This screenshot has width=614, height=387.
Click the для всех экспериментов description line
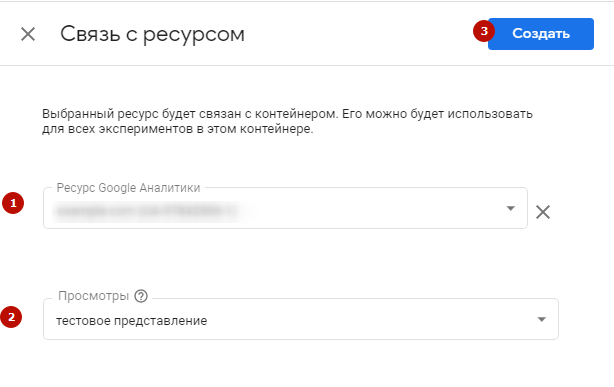click(177, 129)
